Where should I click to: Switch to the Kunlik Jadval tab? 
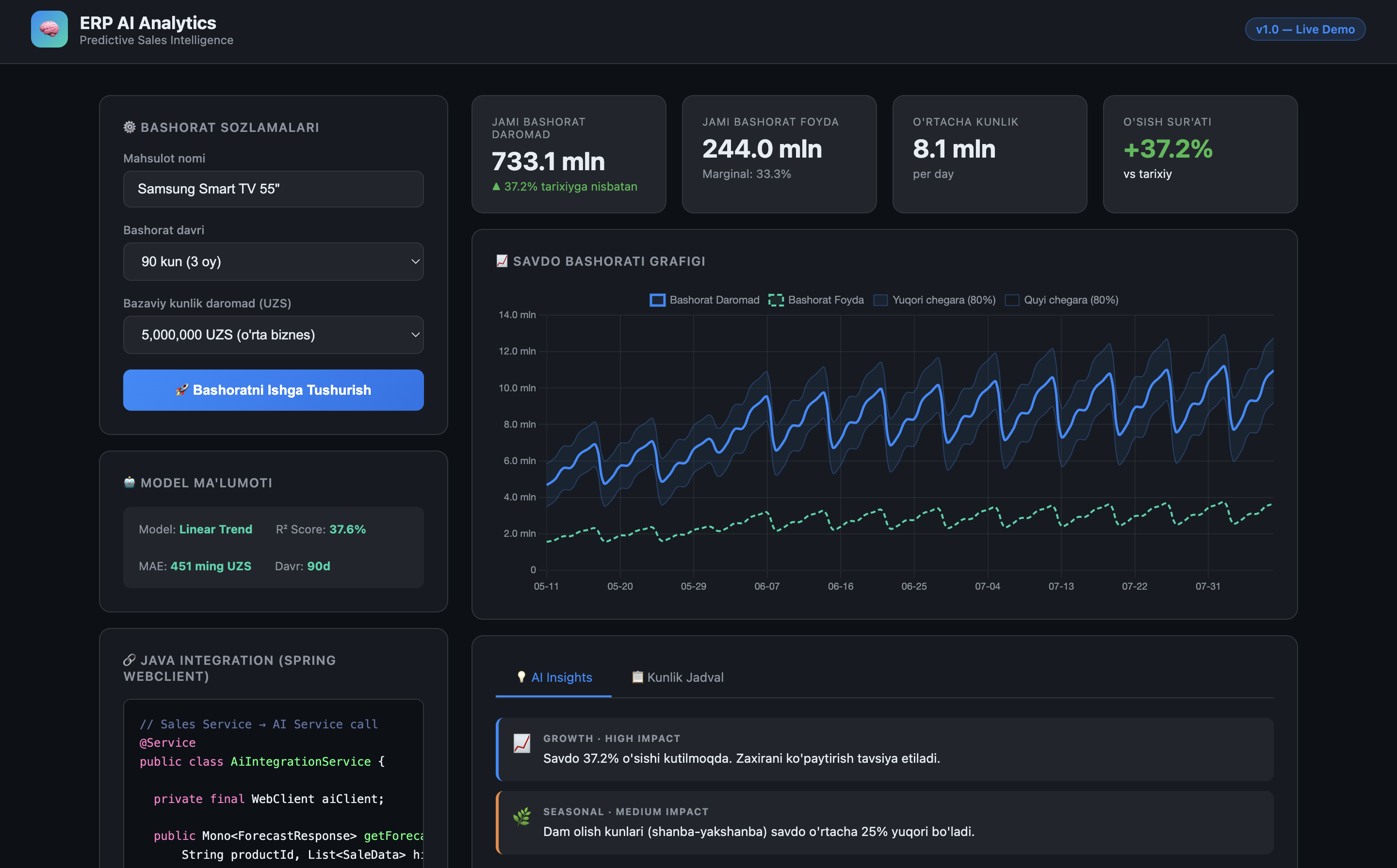click(x=678, y=677)
